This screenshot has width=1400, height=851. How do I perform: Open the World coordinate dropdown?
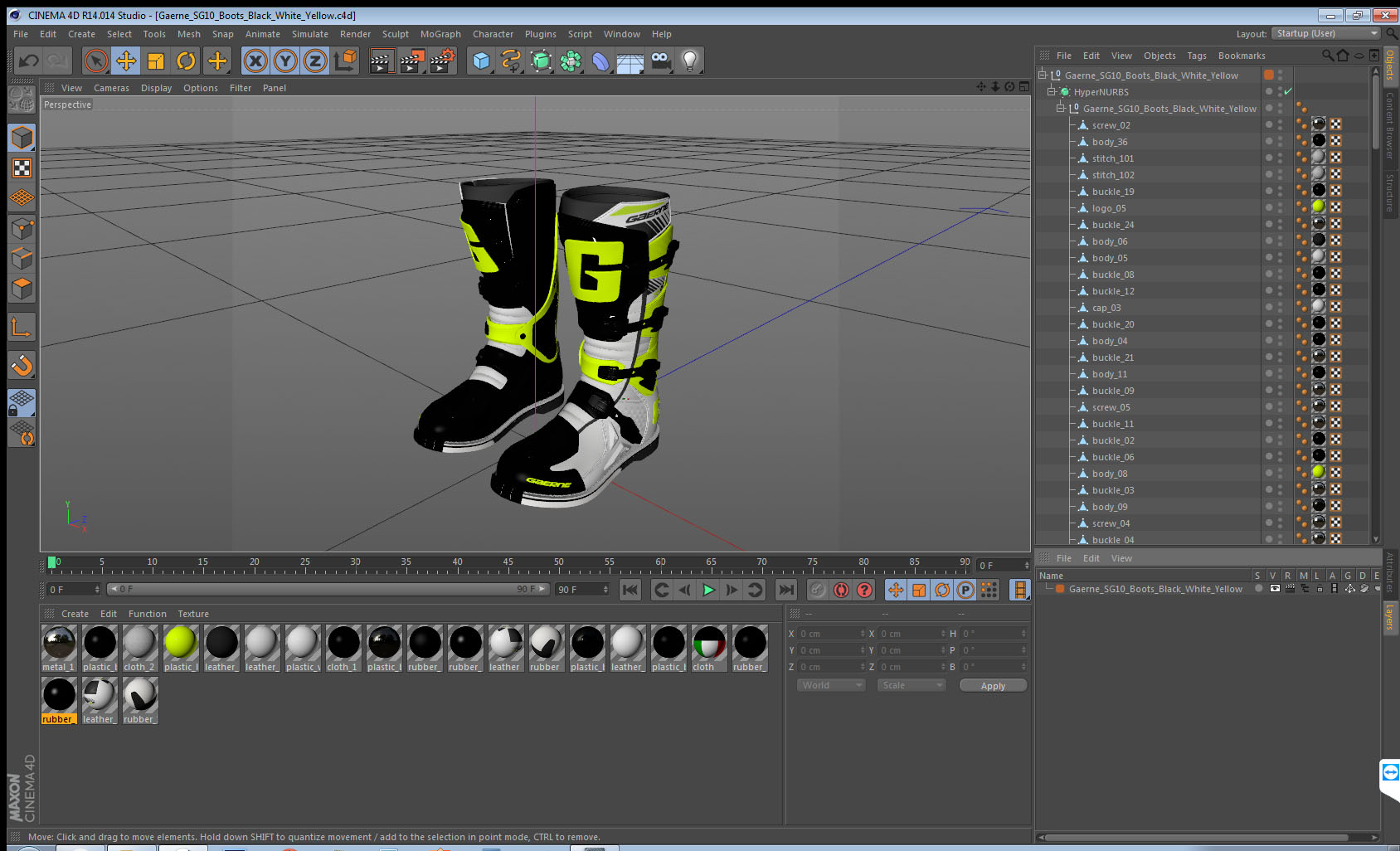(831, 685)
